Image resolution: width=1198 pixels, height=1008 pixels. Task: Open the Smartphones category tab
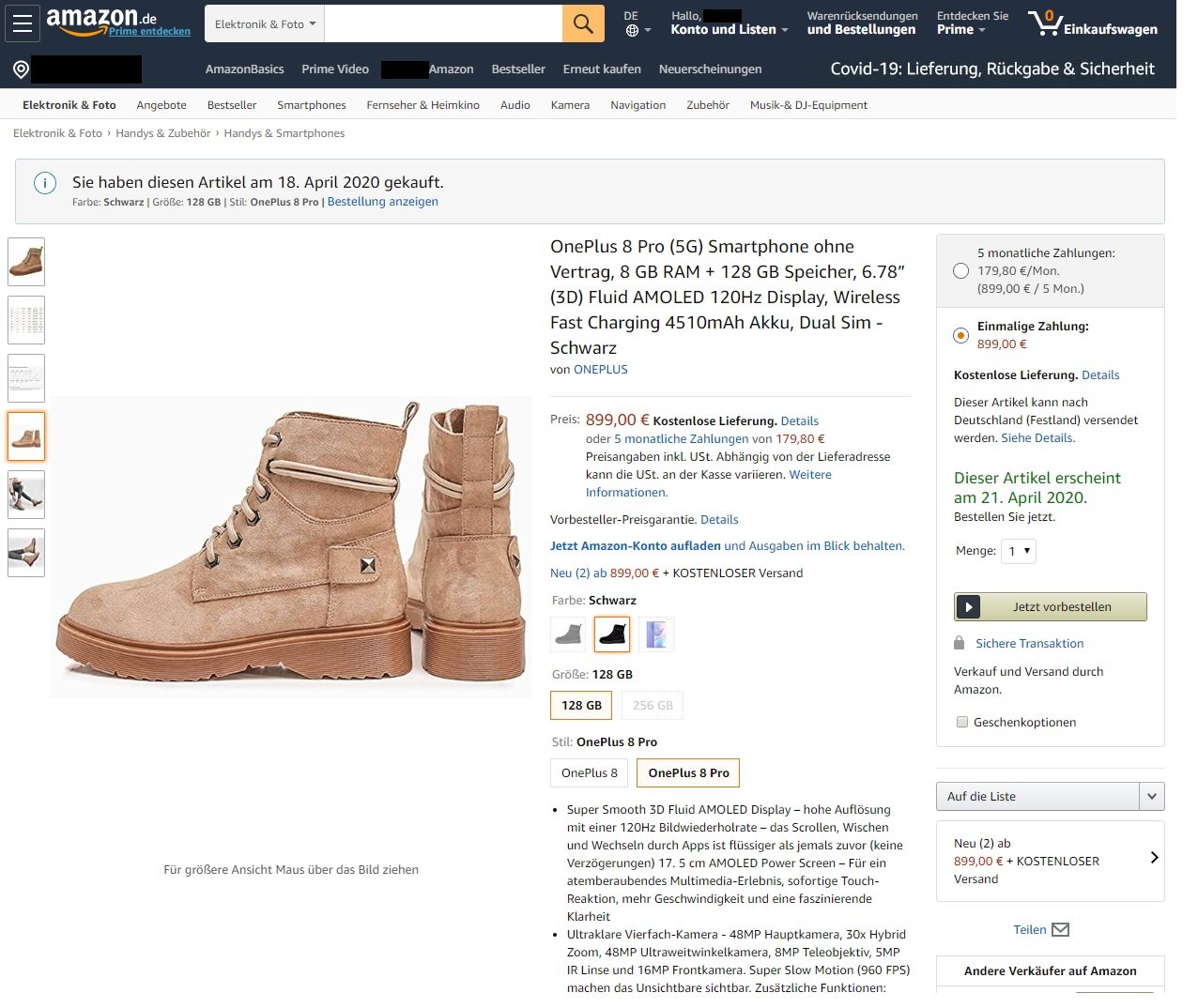(x=312, y=105)
